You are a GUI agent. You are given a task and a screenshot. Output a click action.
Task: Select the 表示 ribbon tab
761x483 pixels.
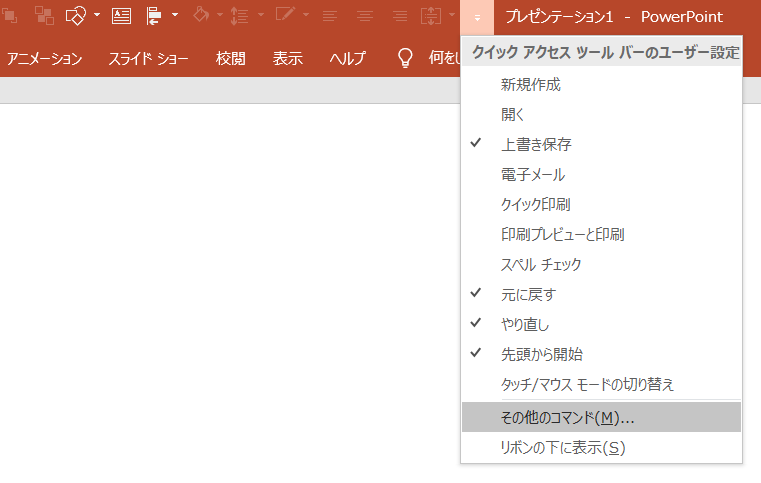tap(288, 59)
